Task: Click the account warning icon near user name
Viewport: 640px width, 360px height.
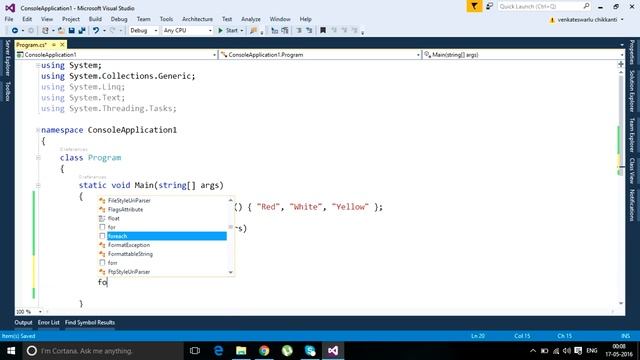Action: point(552,20)
